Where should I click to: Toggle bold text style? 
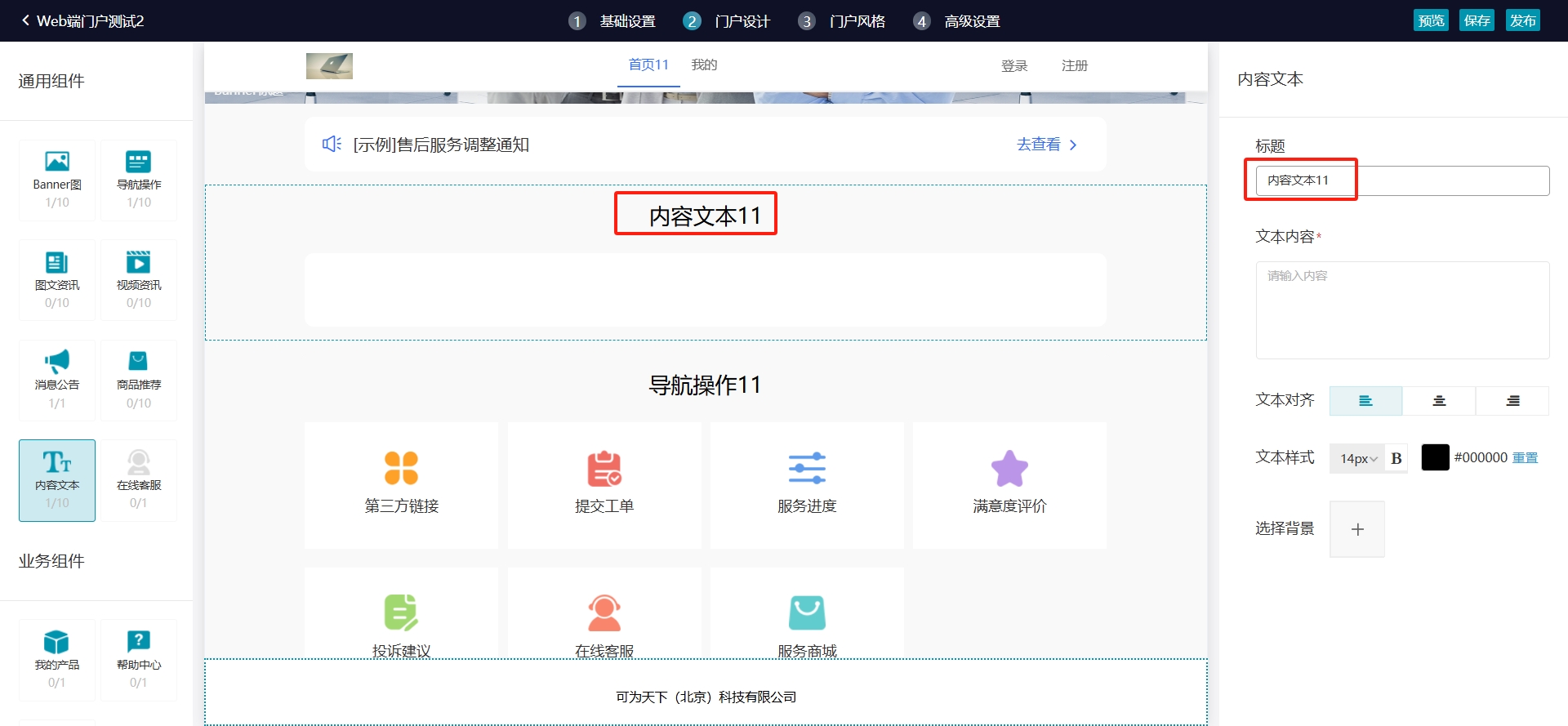1396,458
